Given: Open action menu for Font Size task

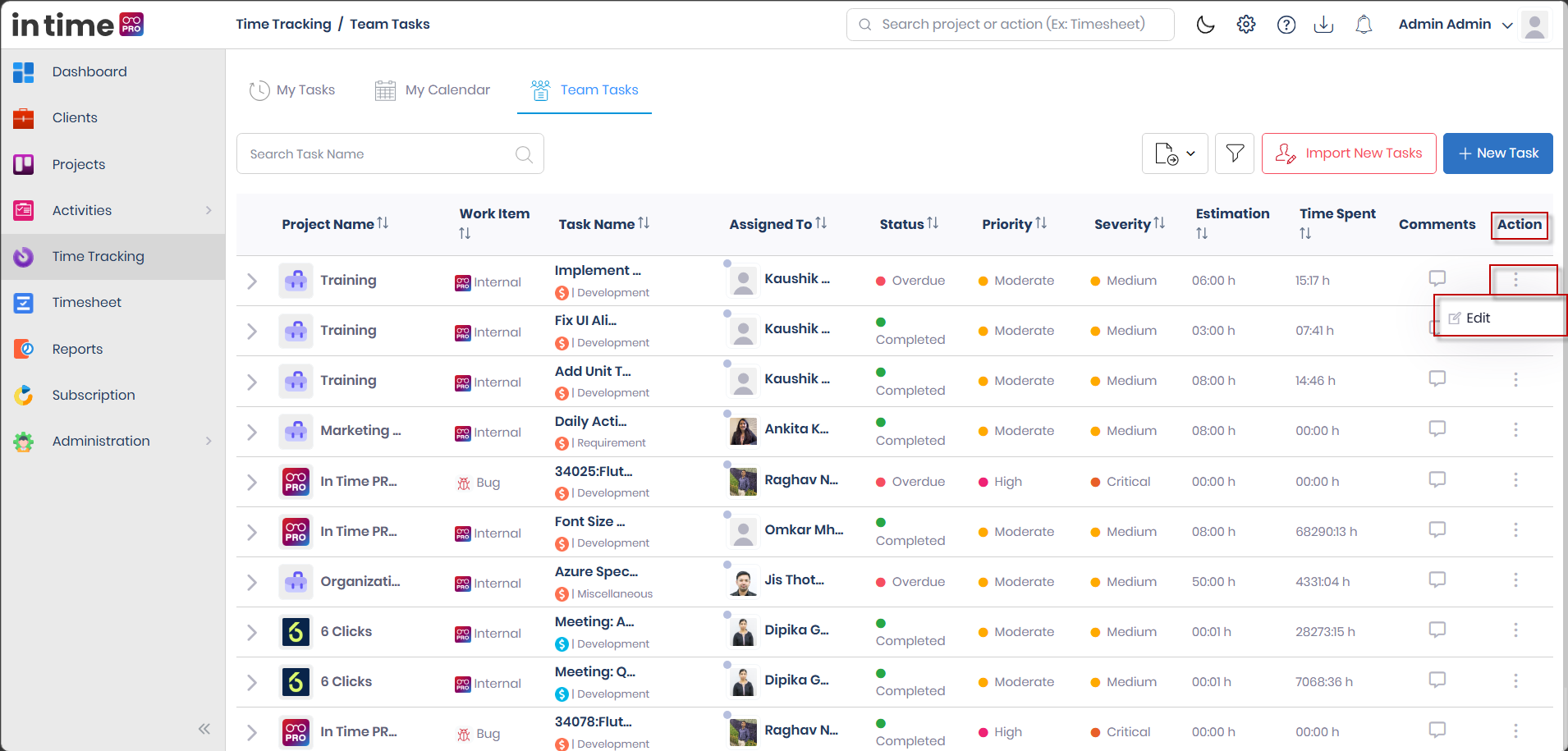Looking at the screenshot, I should [x=1515, y=530].
